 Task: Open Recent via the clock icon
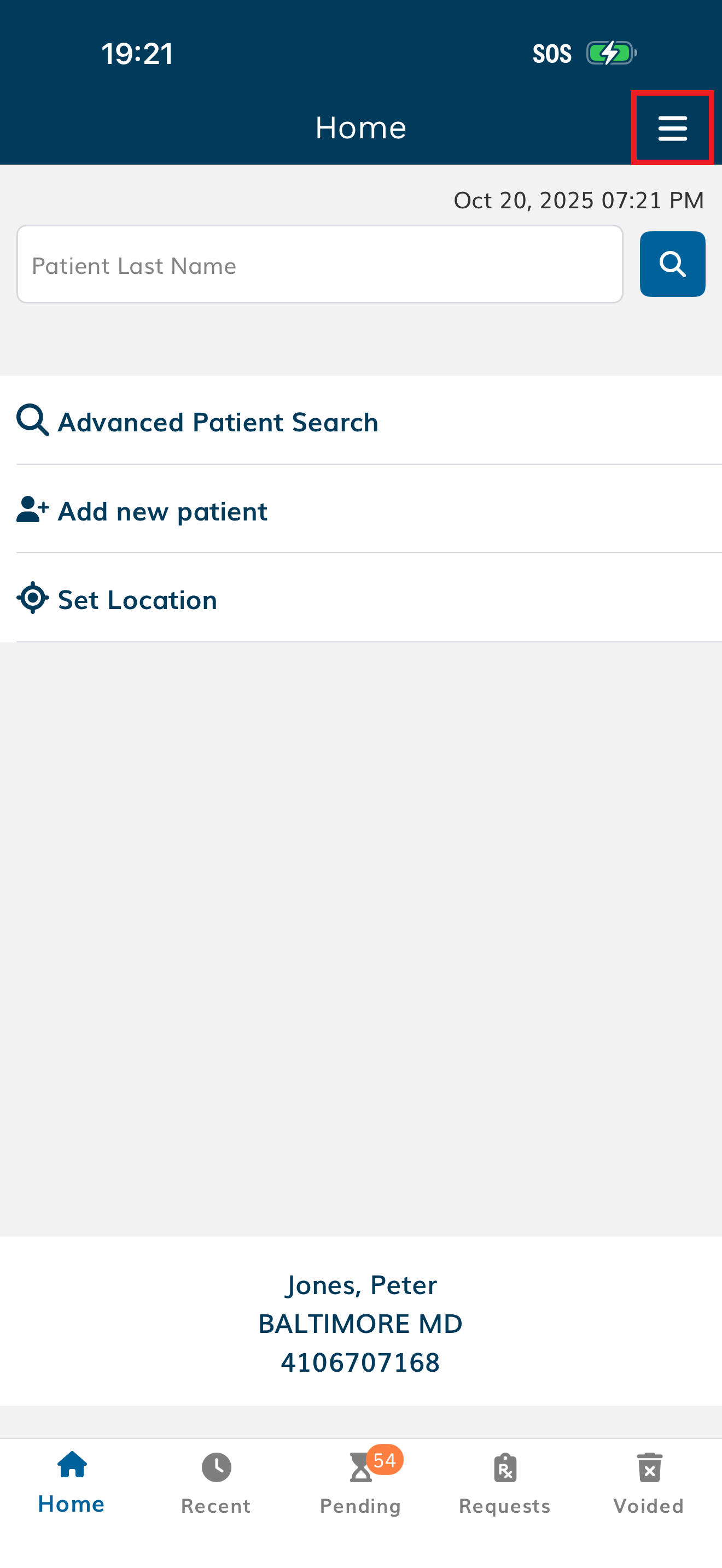pos(216,1467)
